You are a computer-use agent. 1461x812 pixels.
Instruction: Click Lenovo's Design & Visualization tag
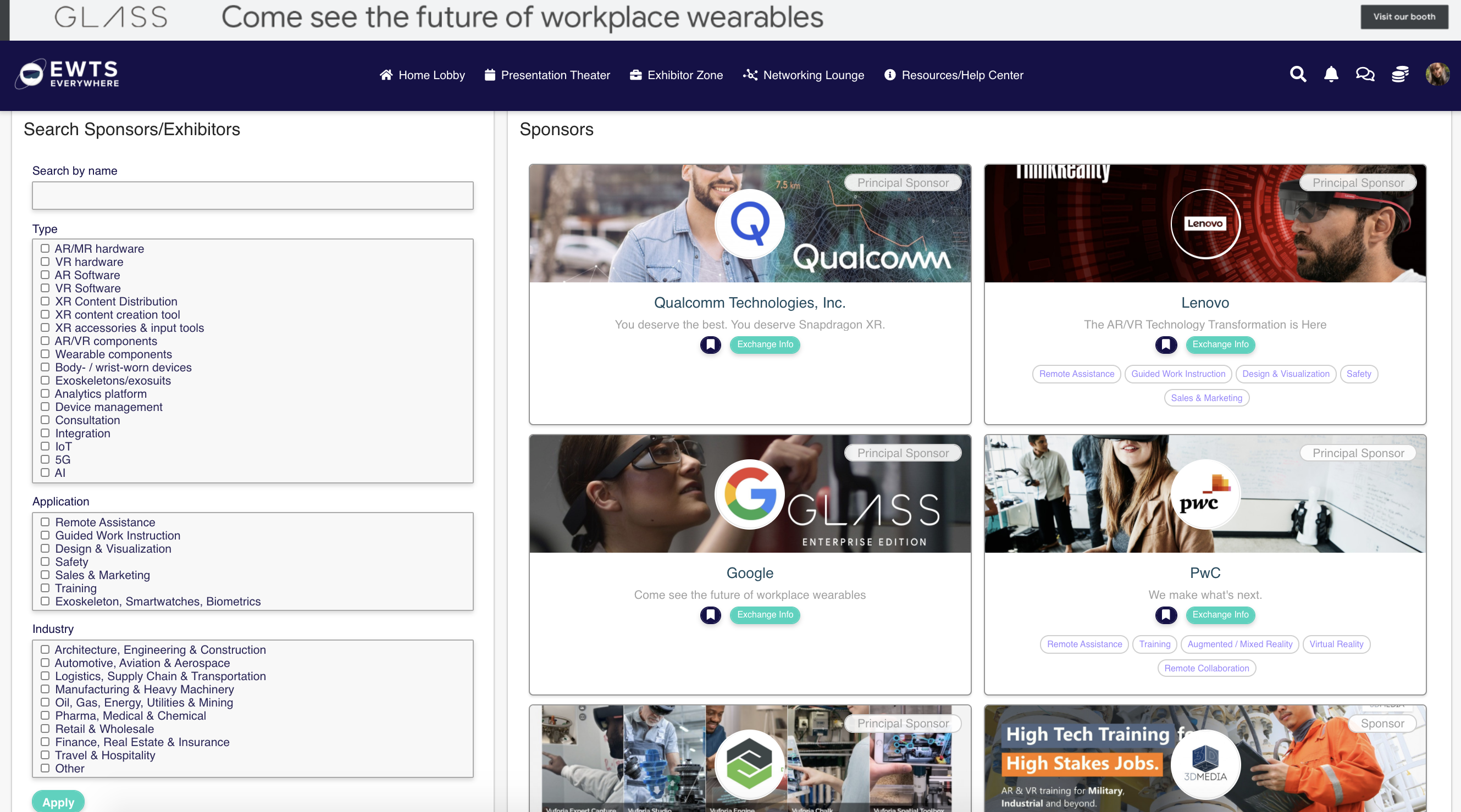(1286, 374)
